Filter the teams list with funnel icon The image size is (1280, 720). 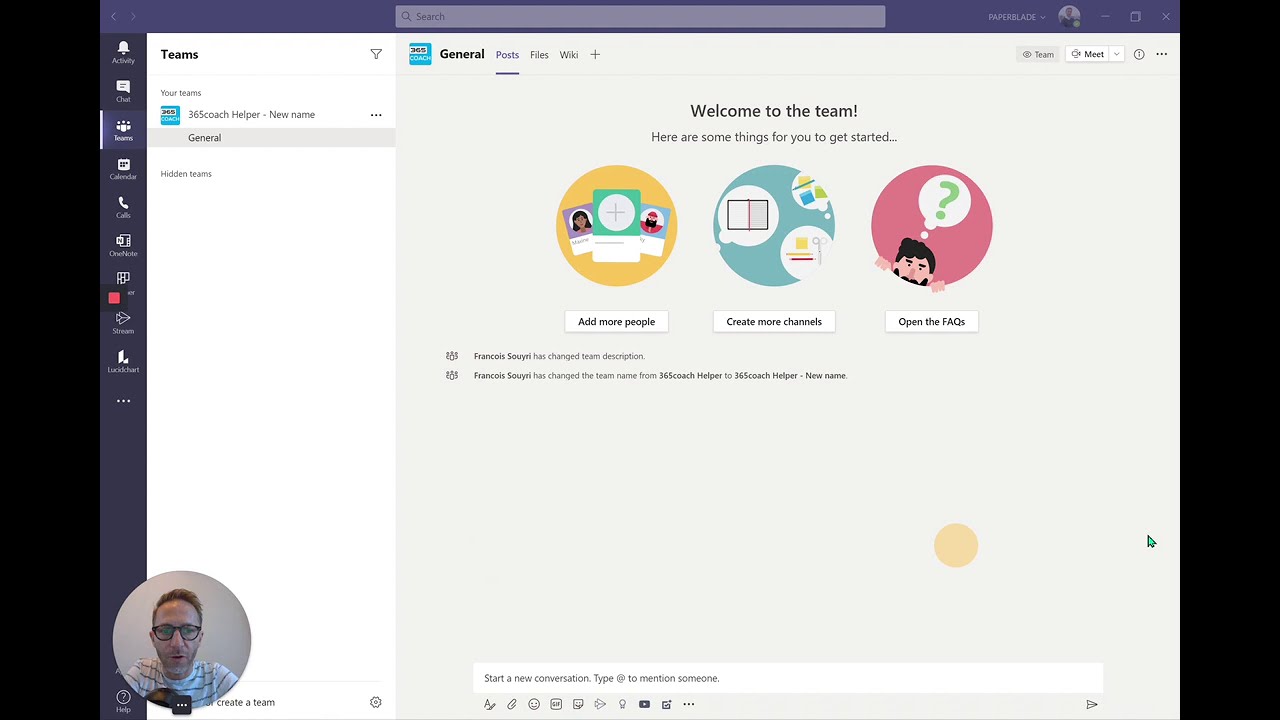(x=376, y=54)
